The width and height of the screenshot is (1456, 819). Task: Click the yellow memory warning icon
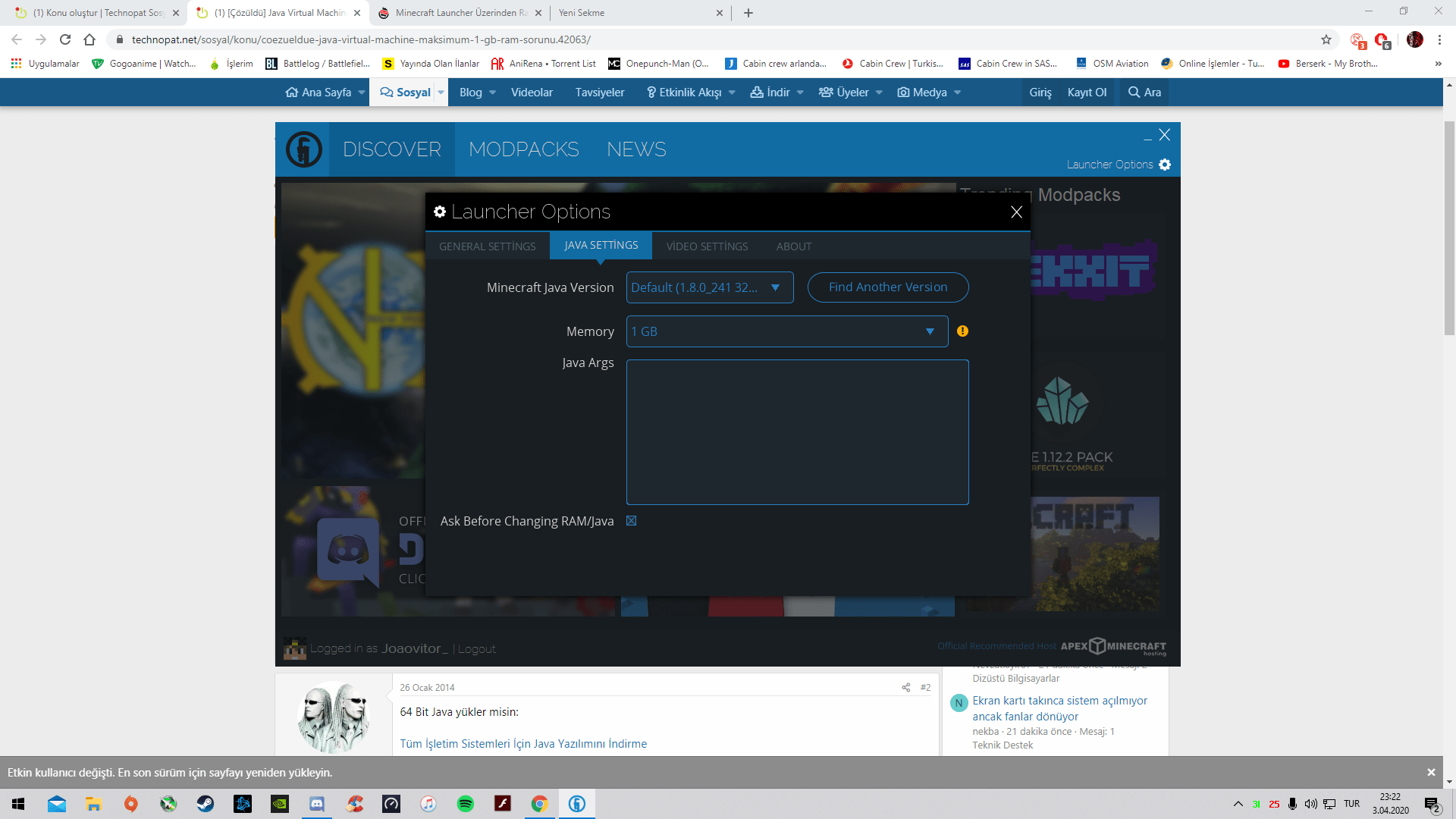coord(962,331)
